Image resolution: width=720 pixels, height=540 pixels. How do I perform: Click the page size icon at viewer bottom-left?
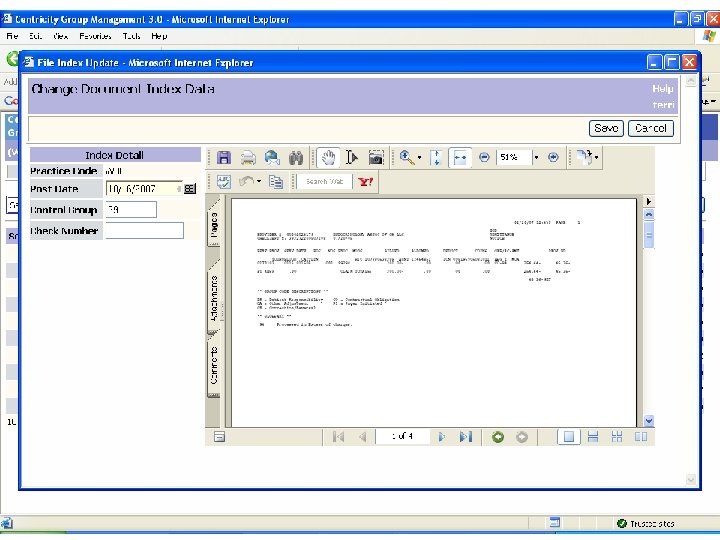click(219, 437)
